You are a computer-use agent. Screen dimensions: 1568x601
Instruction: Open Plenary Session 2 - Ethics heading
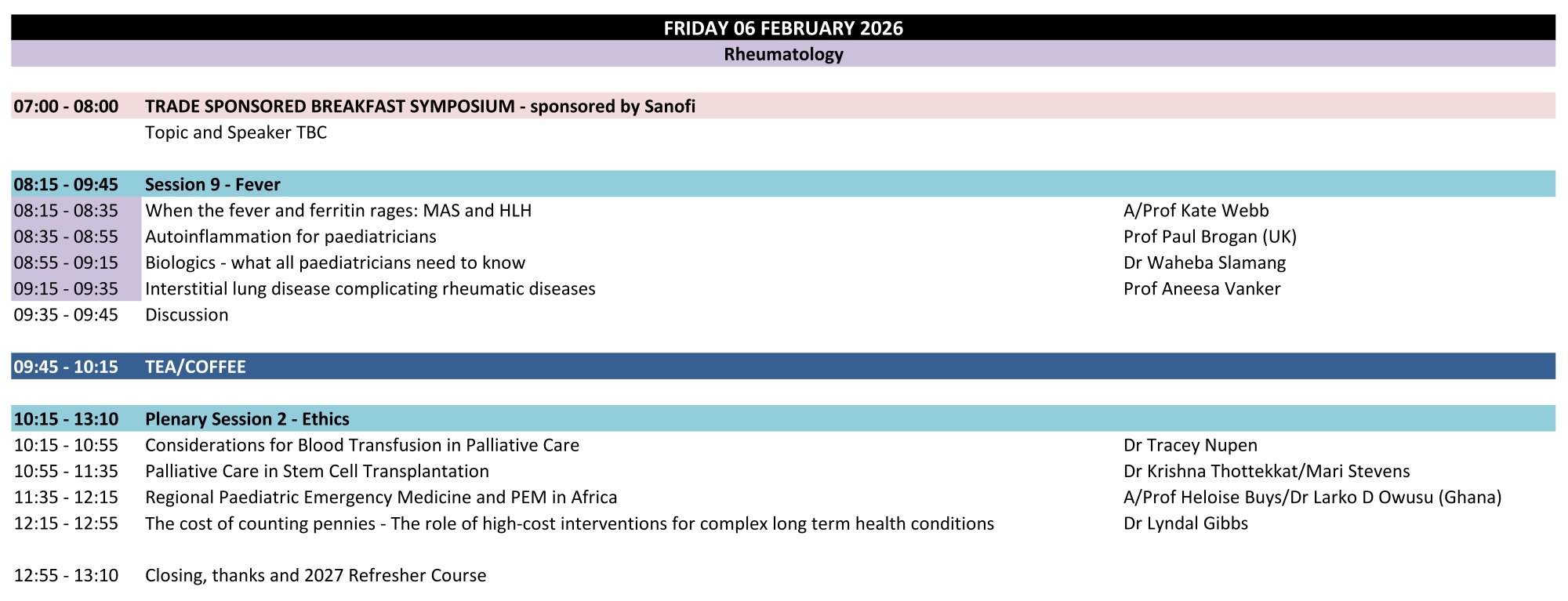click(247, 419)
